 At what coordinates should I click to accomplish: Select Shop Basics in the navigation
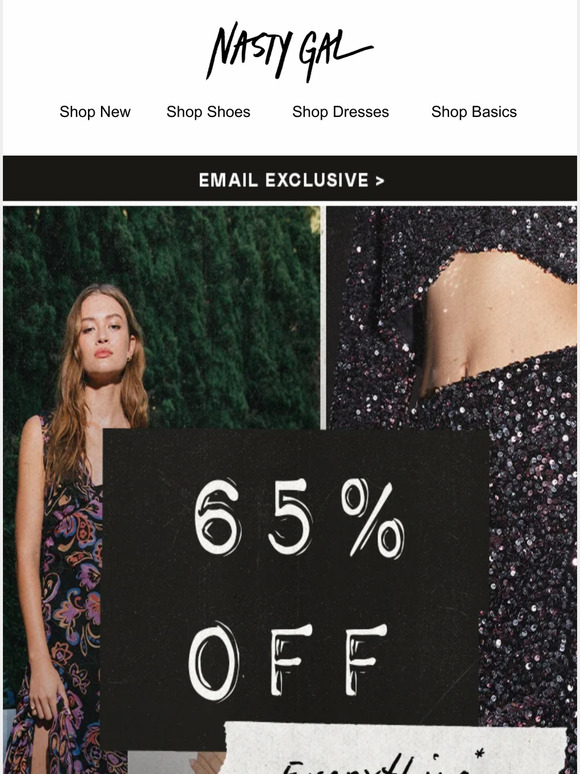(x=474, y=112)
